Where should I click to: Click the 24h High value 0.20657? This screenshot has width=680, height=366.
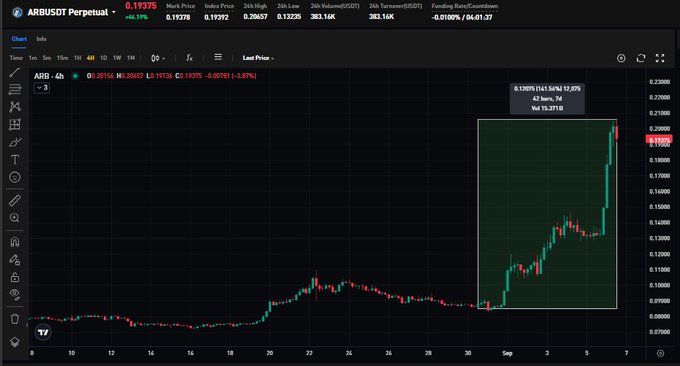click(255, 16)
